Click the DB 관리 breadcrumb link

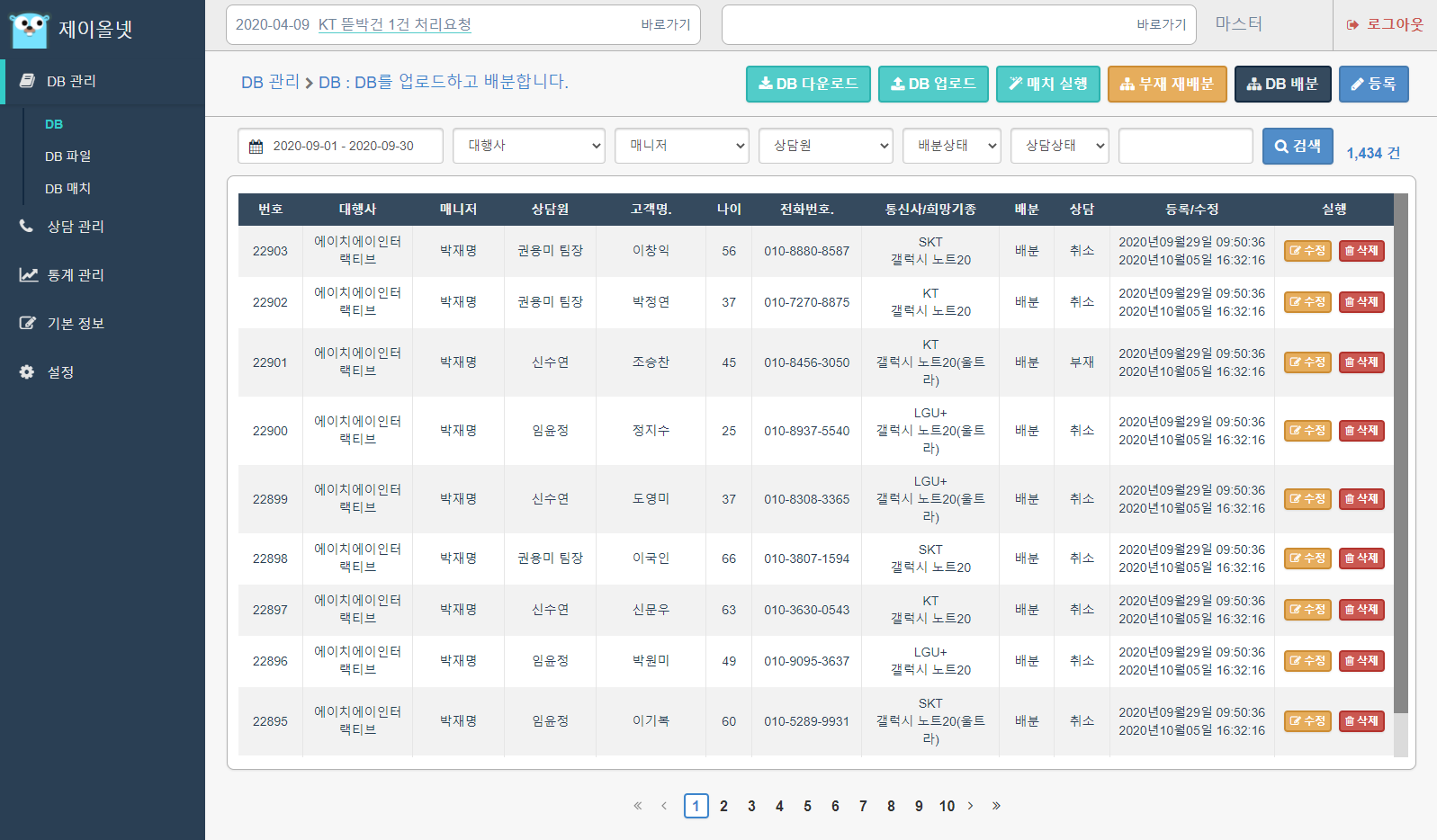pos(270,82)
